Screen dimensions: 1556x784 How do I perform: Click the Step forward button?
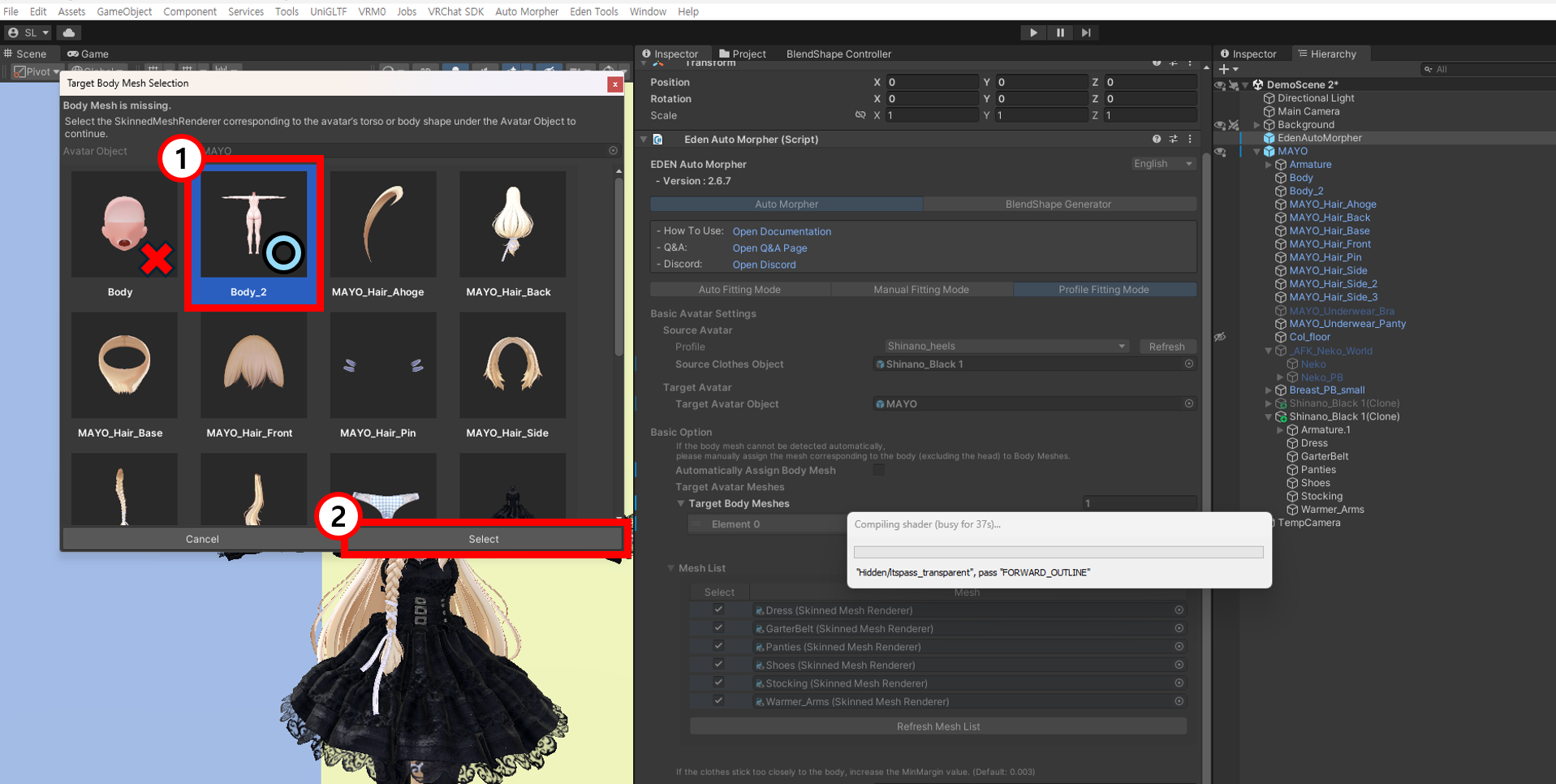tap(1086, 32)
